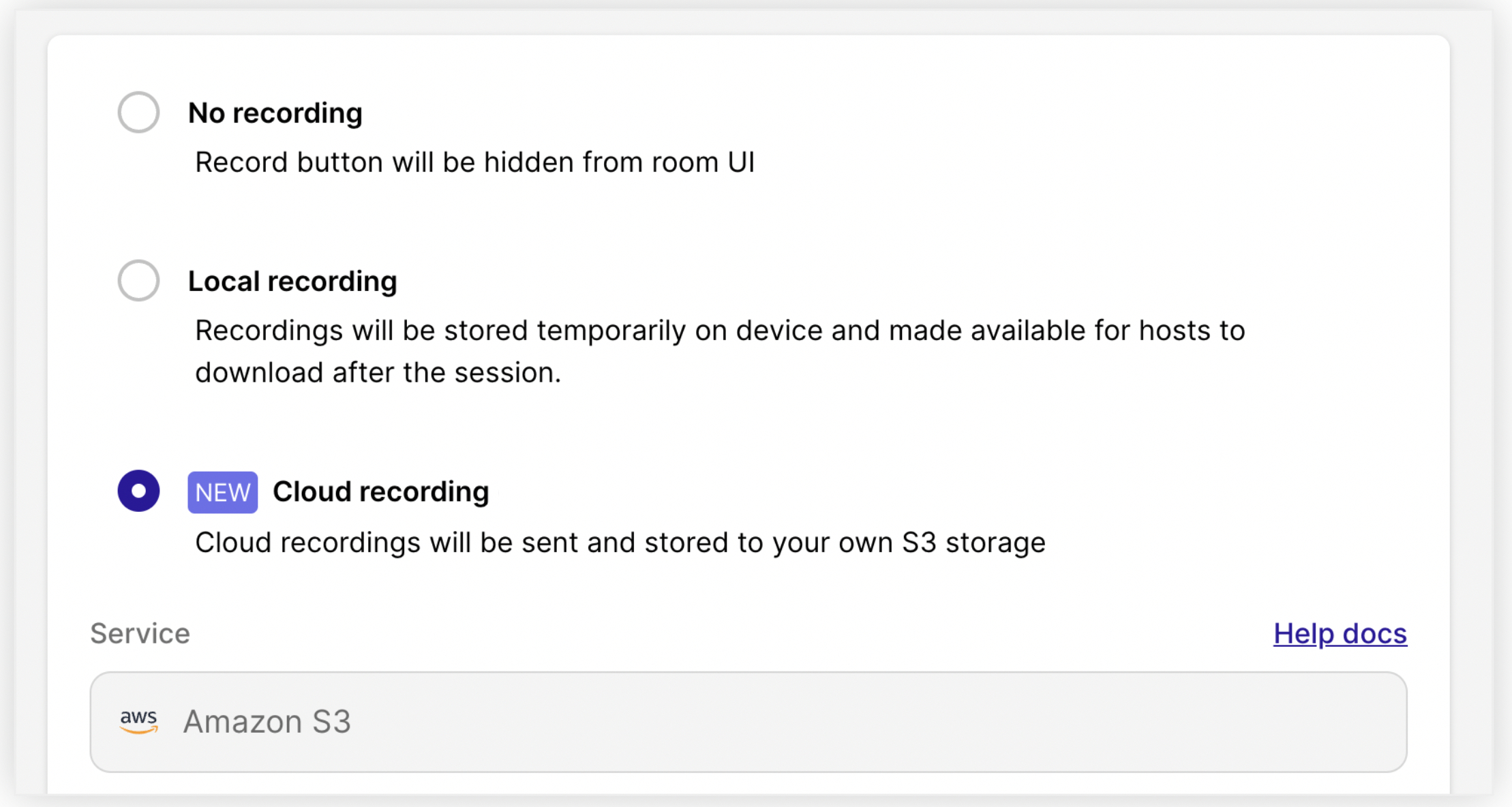Click the Local recording heading label

point(292,281)
